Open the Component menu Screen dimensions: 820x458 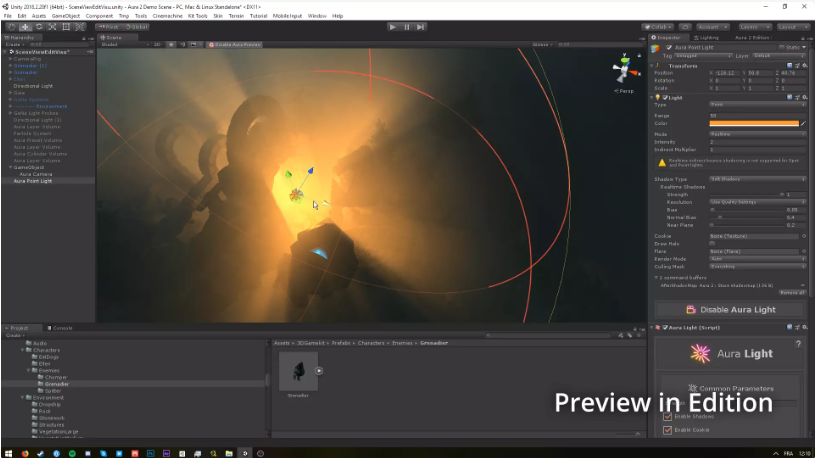(99, 16)
